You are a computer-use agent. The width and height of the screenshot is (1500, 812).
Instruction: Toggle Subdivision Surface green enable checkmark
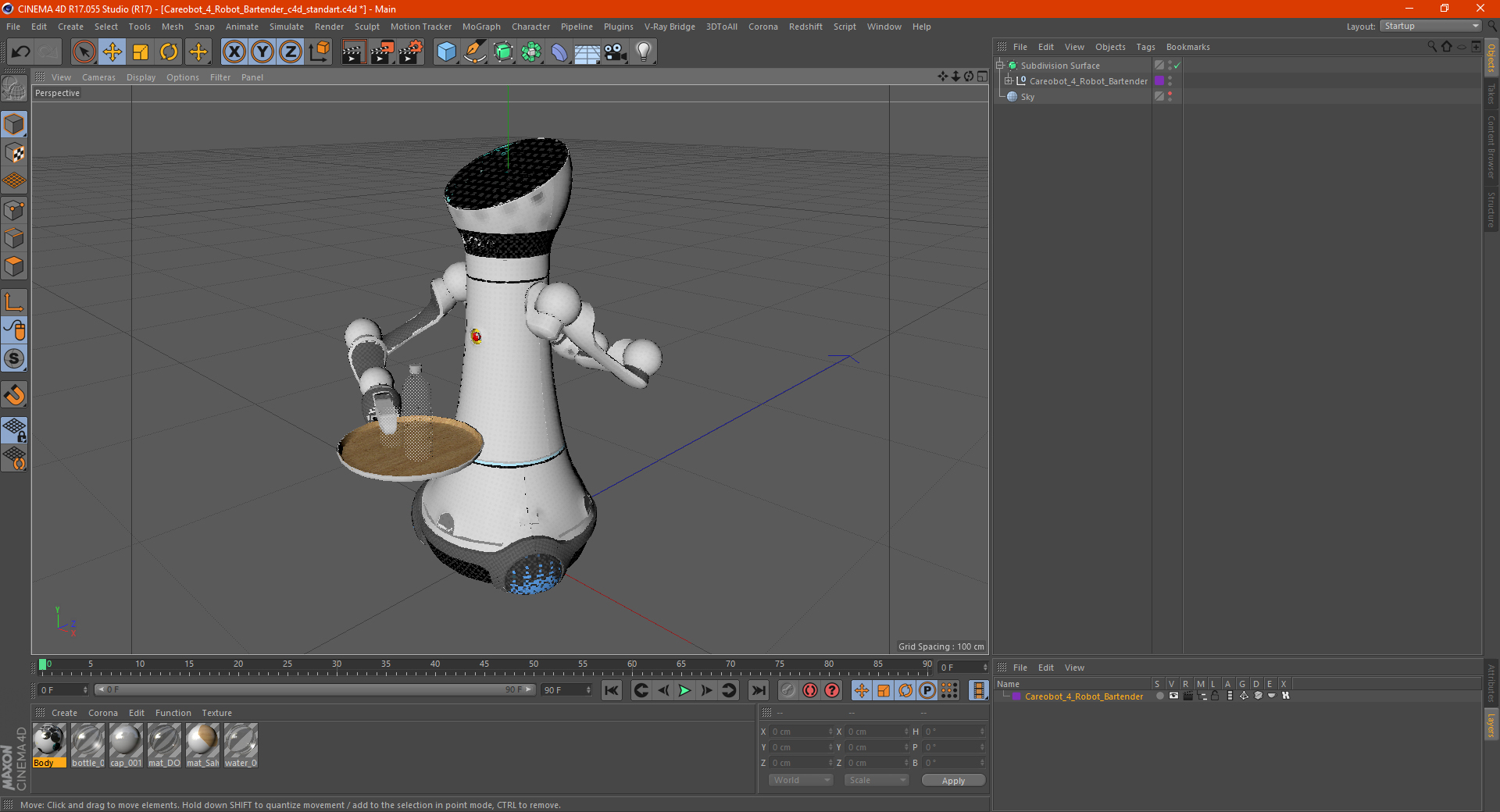(1177, 66)
